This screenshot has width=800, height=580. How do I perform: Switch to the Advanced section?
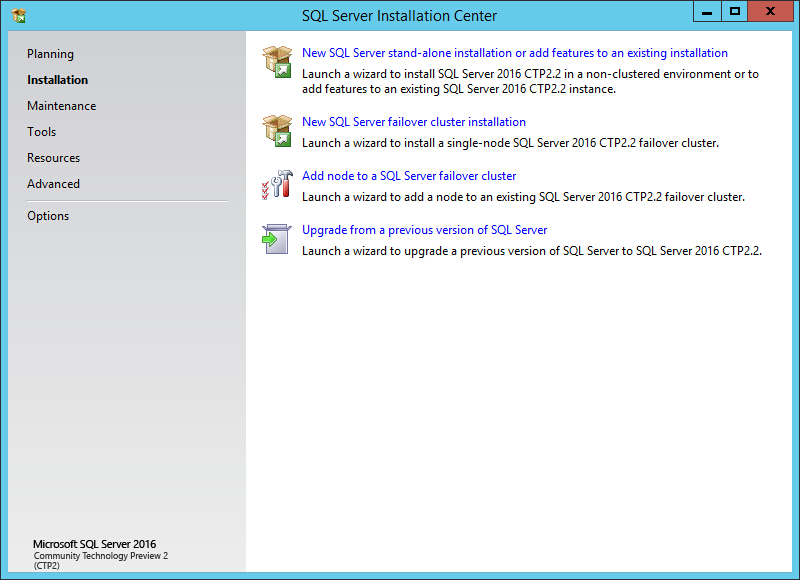tap(54, 184)
